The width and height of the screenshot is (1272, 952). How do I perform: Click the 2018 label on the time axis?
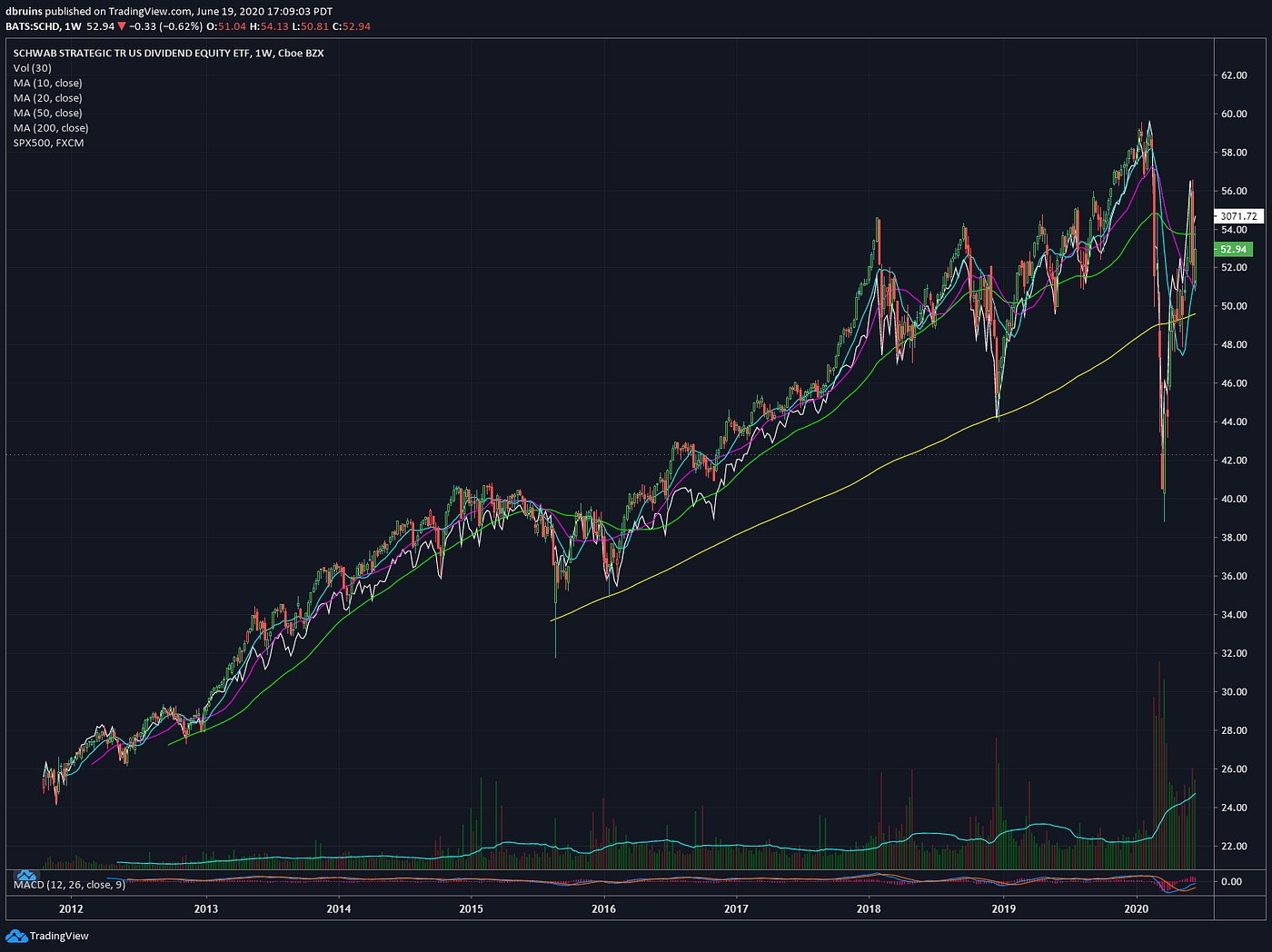(x=869, y=908)
